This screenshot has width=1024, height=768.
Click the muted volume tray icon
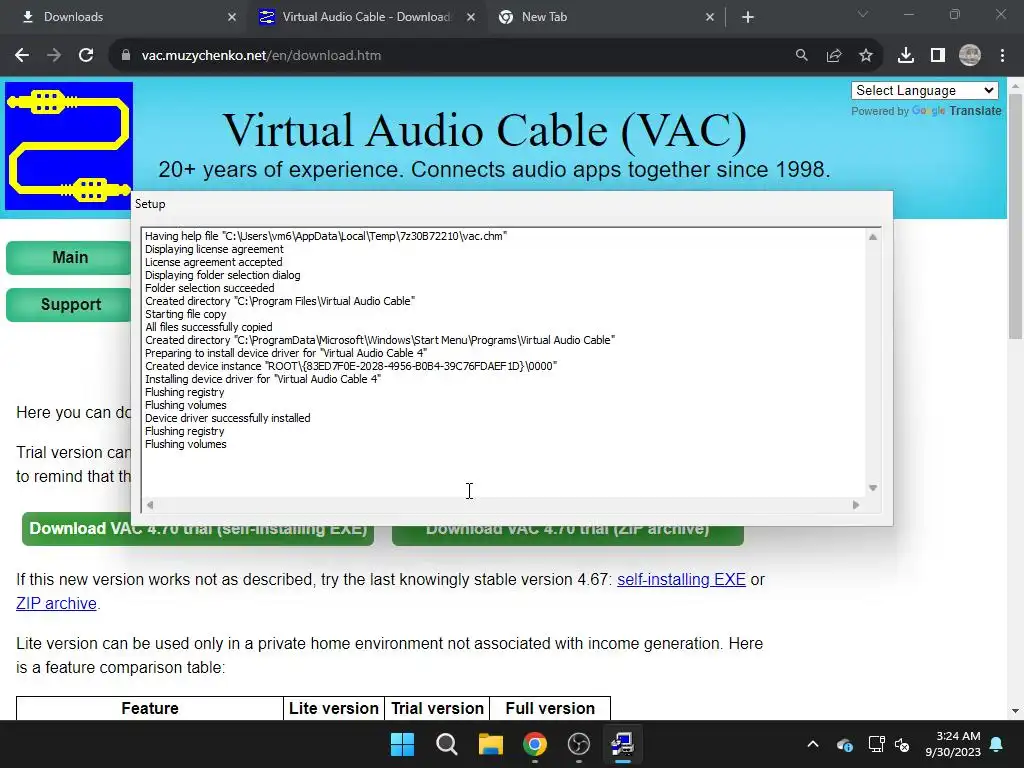902,744
